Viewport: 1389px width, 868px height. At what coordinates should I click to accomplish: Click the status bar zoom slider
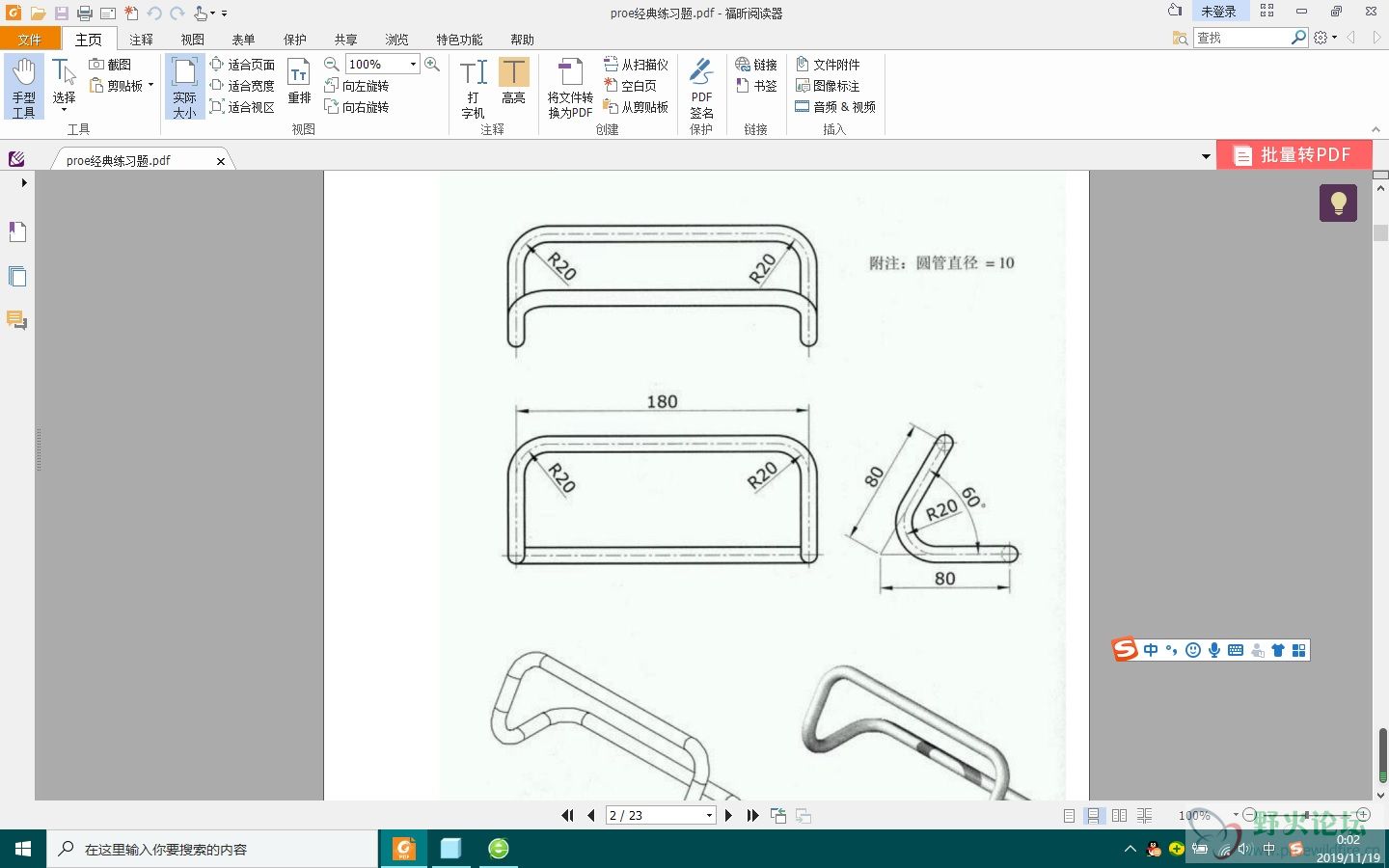click(1306, 816)
